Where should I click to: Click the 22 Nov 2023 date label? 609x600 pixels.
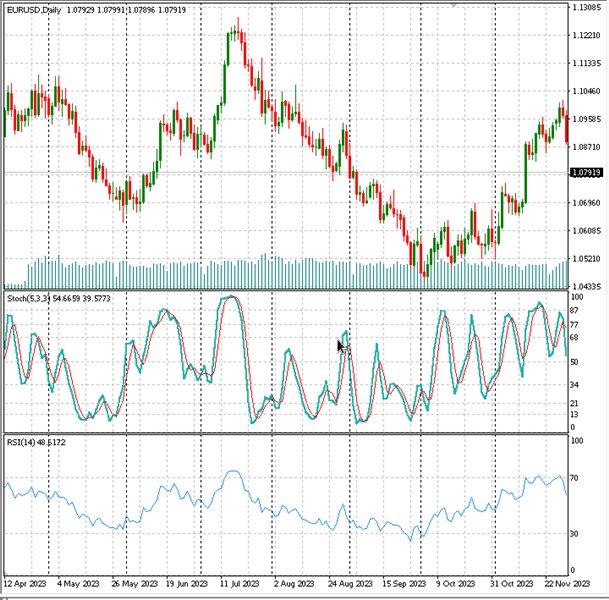tap(567, 584)
